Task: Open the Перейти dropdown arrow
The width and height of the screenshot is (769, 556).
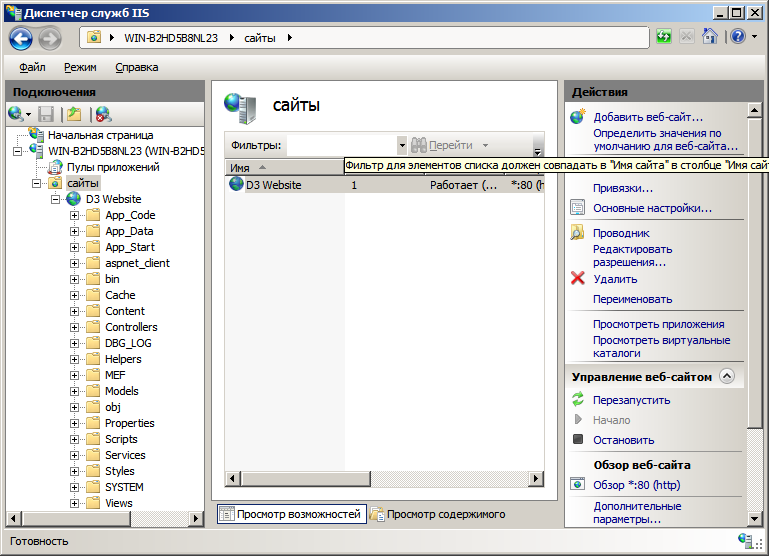Action: [x=486, y=145]
